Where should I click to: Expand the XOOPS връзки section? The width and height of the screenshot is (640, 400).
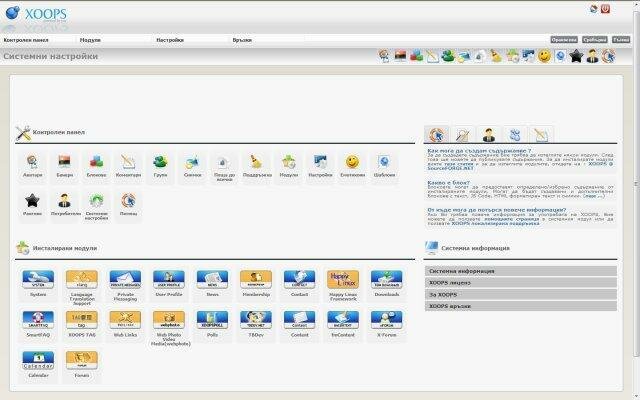(518, 305)
